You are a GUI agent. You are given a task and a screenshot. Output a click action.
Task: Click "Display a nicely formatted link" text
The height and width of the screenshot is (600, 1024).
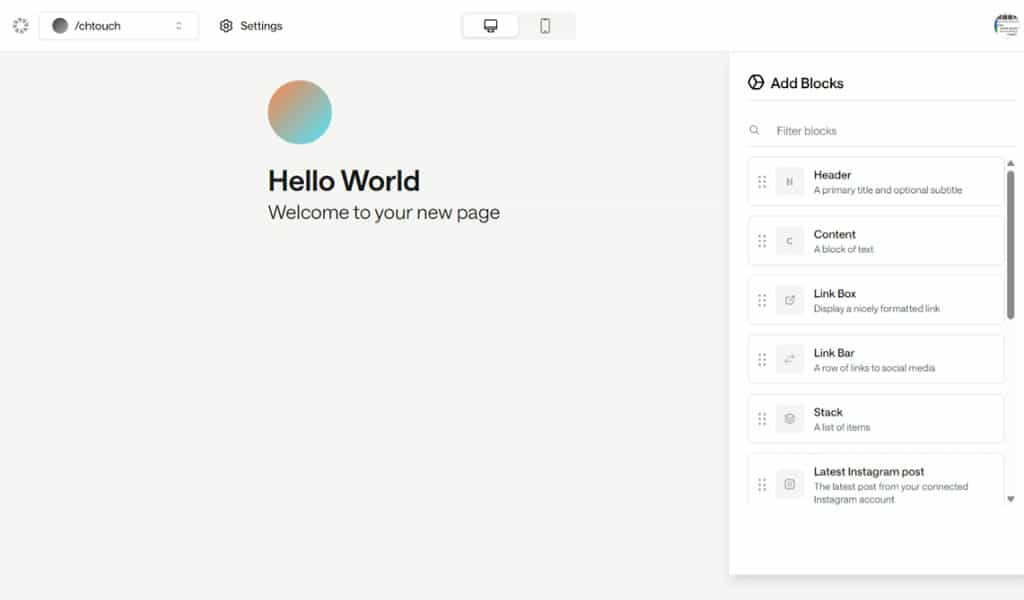tap(876, 309)
